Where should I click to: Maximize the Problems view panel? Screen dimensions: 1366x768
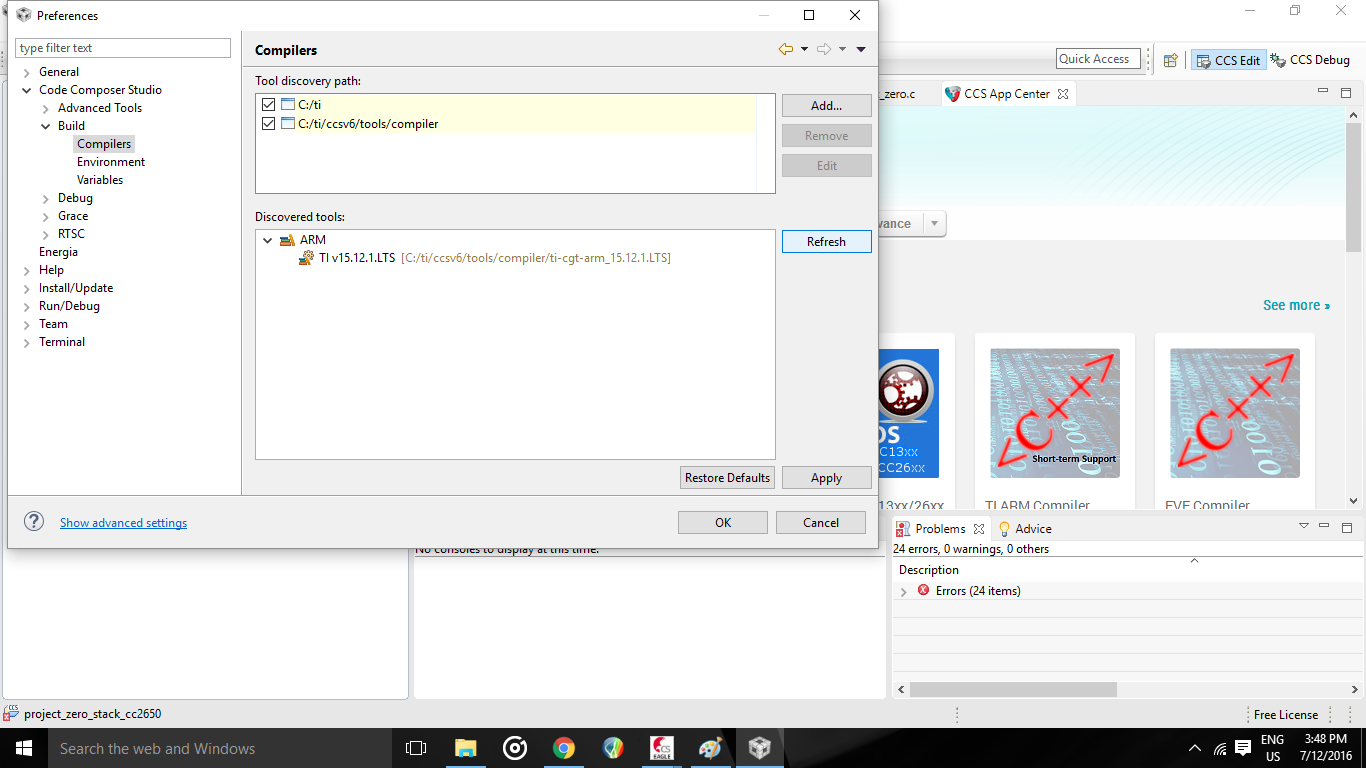tap(1346, 527)
